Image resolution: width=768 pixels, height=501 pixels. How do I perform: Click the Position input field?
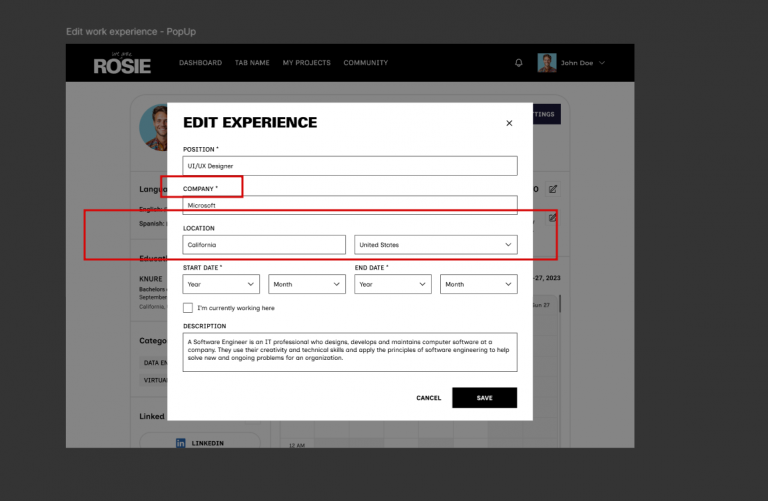pos(350,166)
